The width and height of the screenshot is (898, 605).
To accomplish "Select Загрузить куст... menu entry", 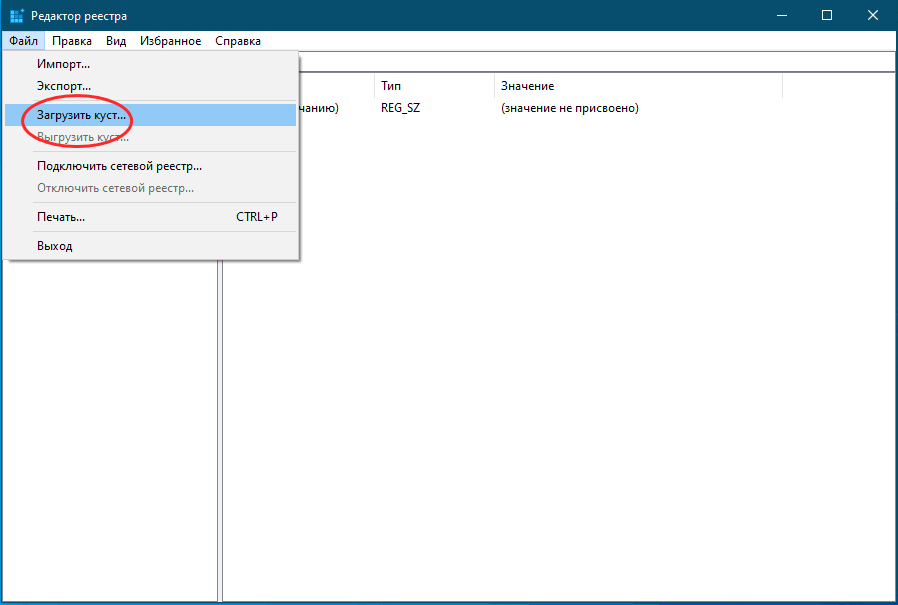I will point(82,115).
